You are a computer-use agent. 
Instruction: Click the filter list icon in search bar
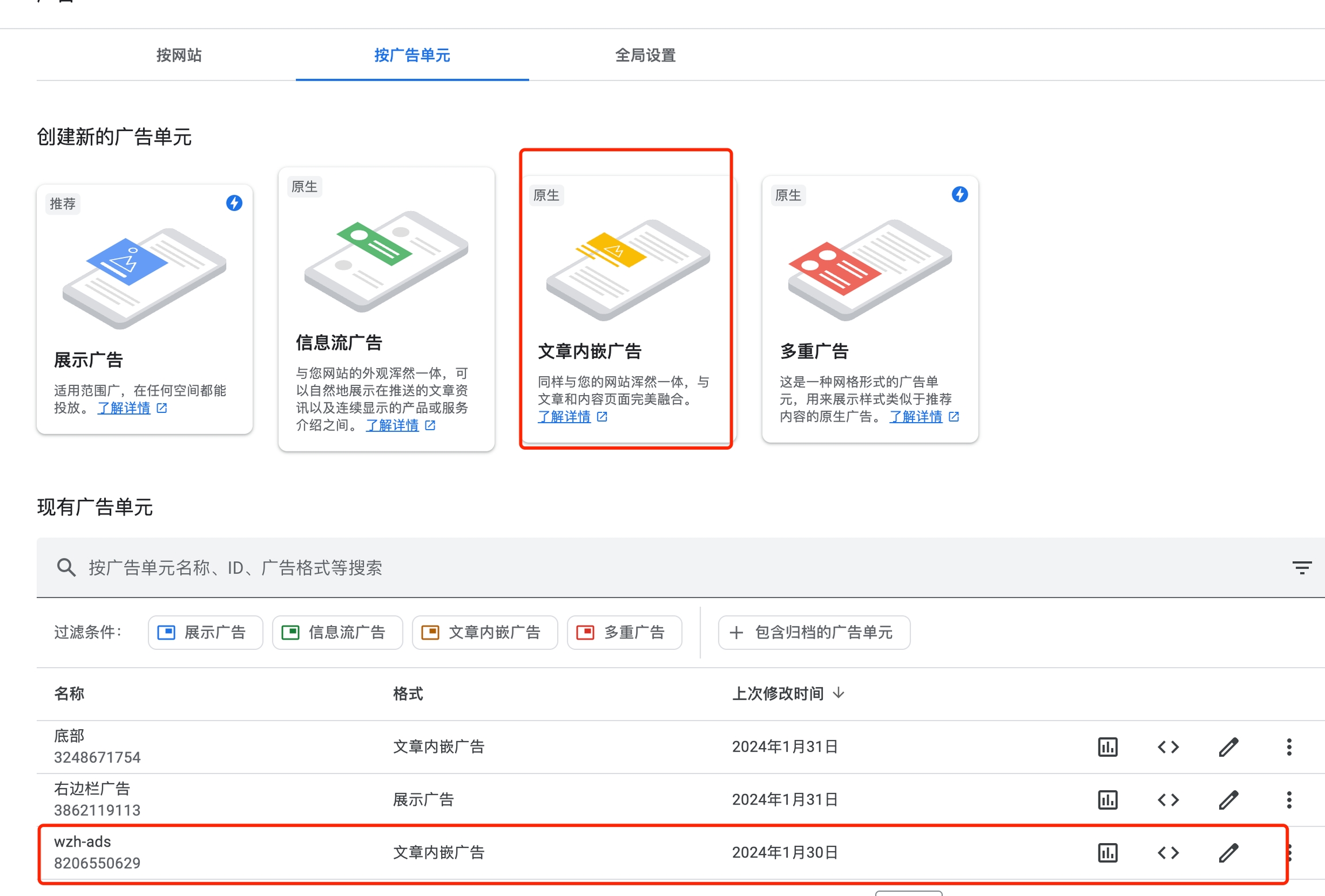click(x=1301, y=568)
